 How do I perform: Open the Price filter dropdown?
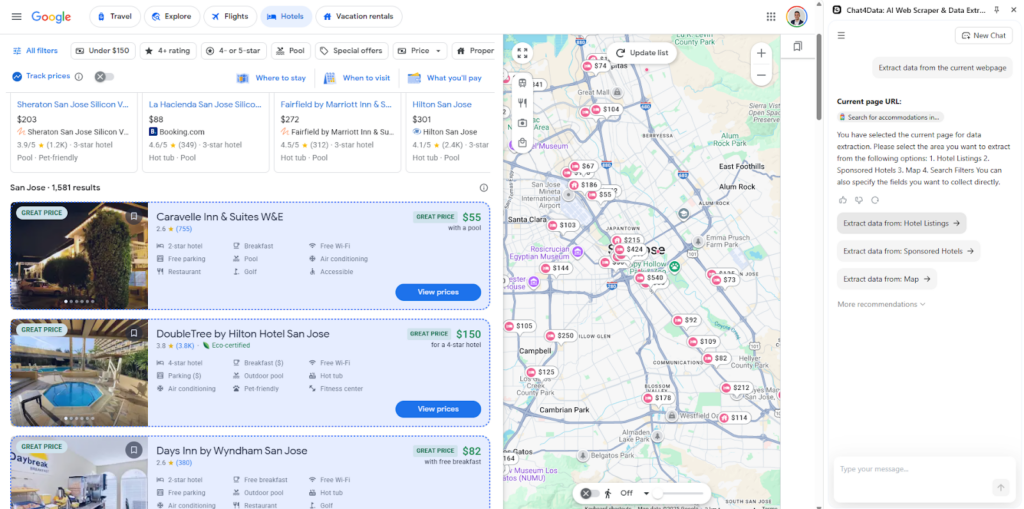point(420,50)
